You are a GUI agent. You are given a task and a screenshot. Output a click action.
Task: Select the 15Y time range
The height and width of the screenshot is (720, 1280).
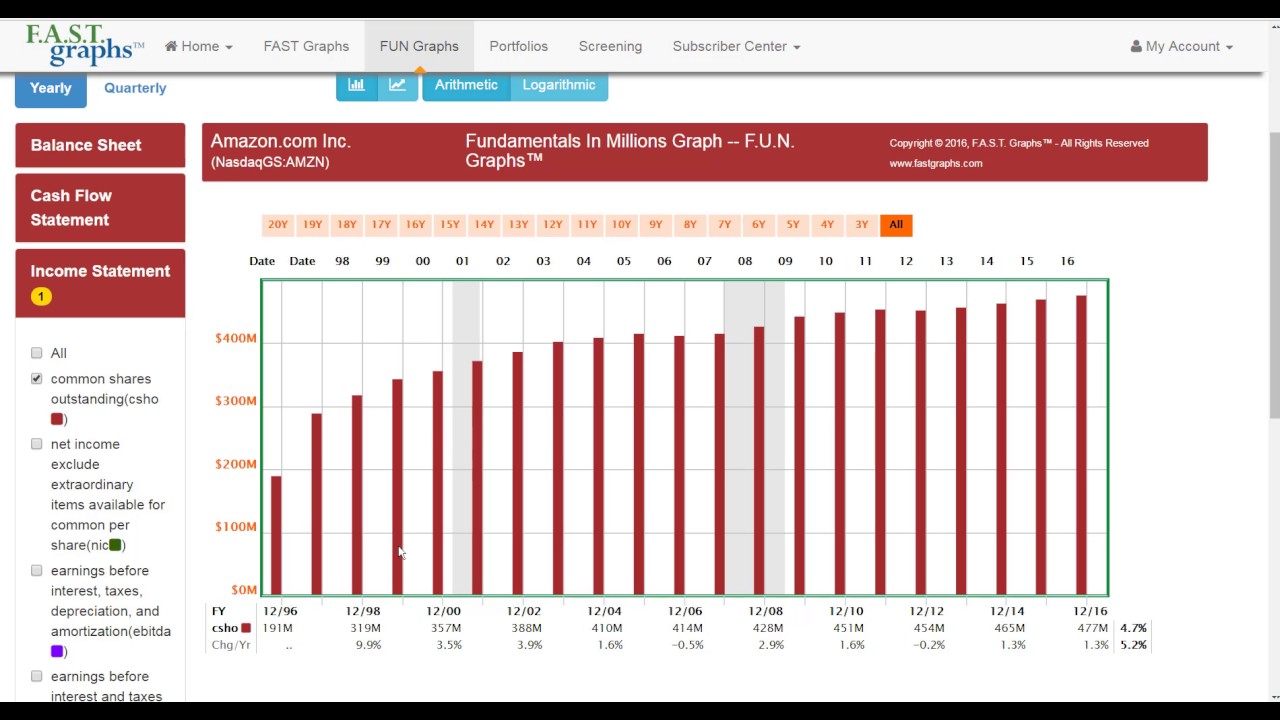pos(450,225)
